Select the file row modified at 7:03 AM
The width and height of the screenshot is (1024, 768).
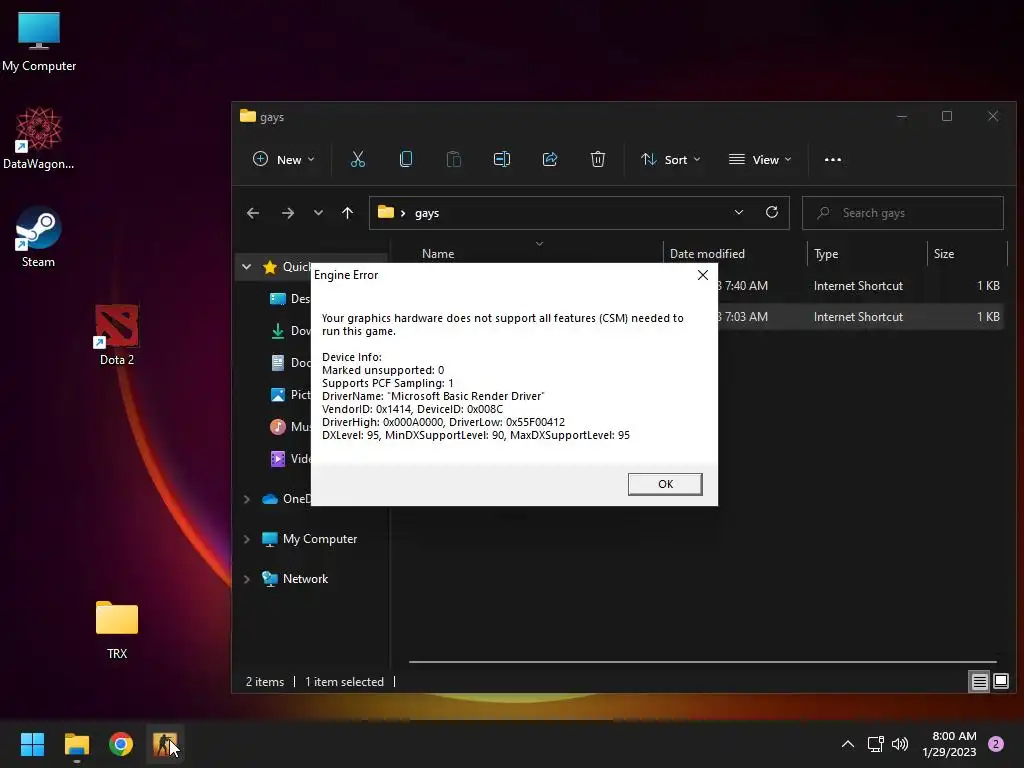861,317
